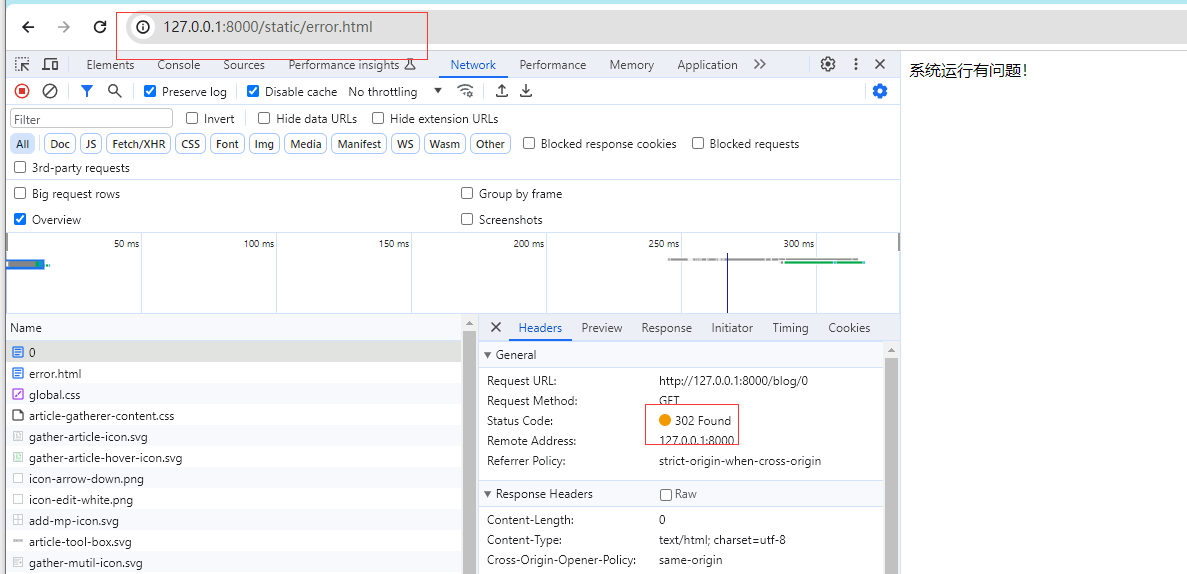Switch to the Elements tab
The height and width of the screenshot is (574, 1187).
point(111,64)
